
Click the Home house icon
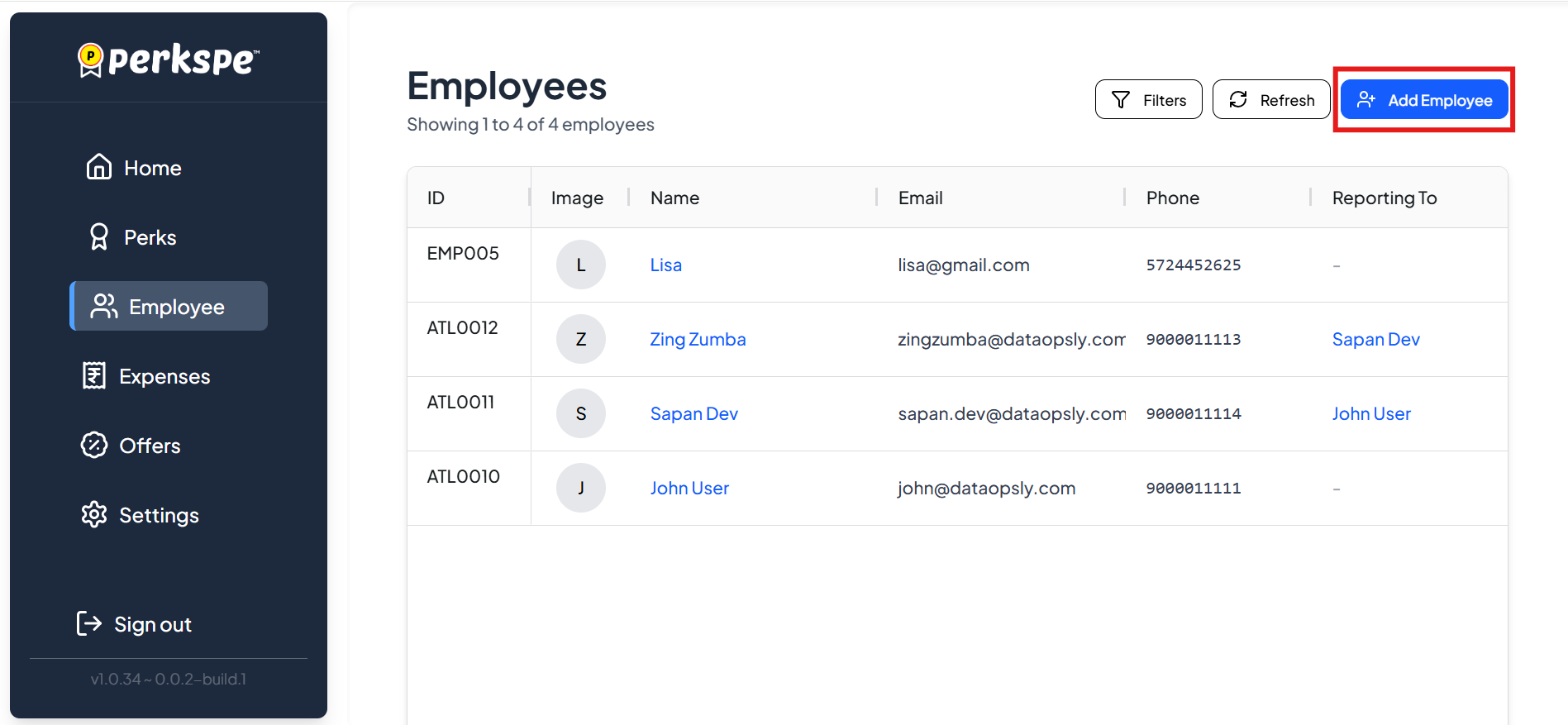pyautogui.click(x=99, y=167)
